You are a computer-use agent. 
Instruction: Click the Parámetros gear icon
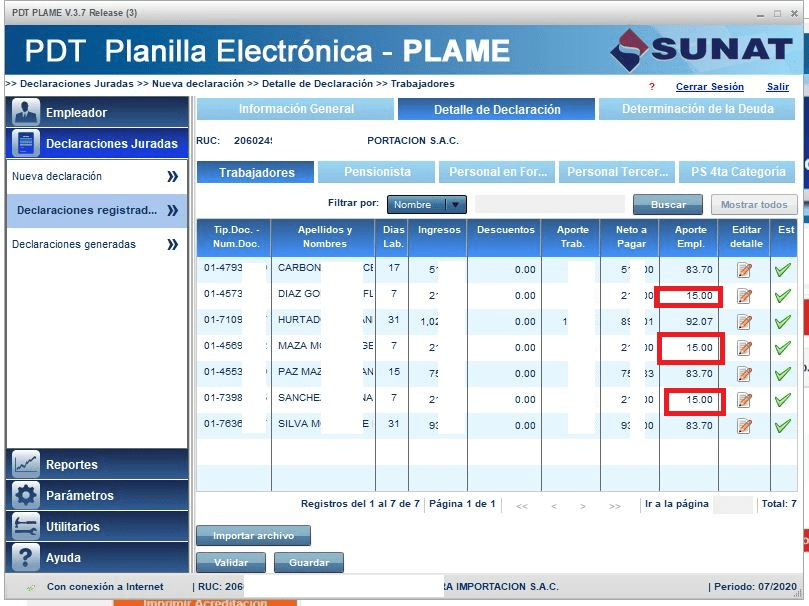26,495
